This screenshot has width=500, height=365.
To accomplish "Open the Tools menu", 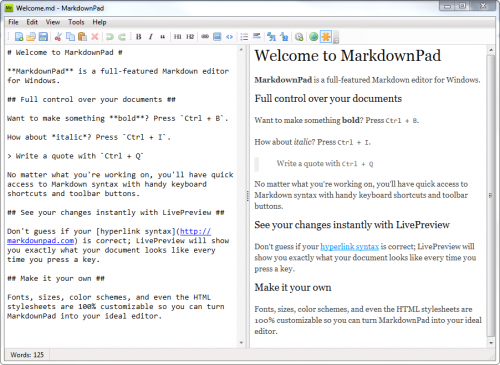I will (x=76, y=22).
